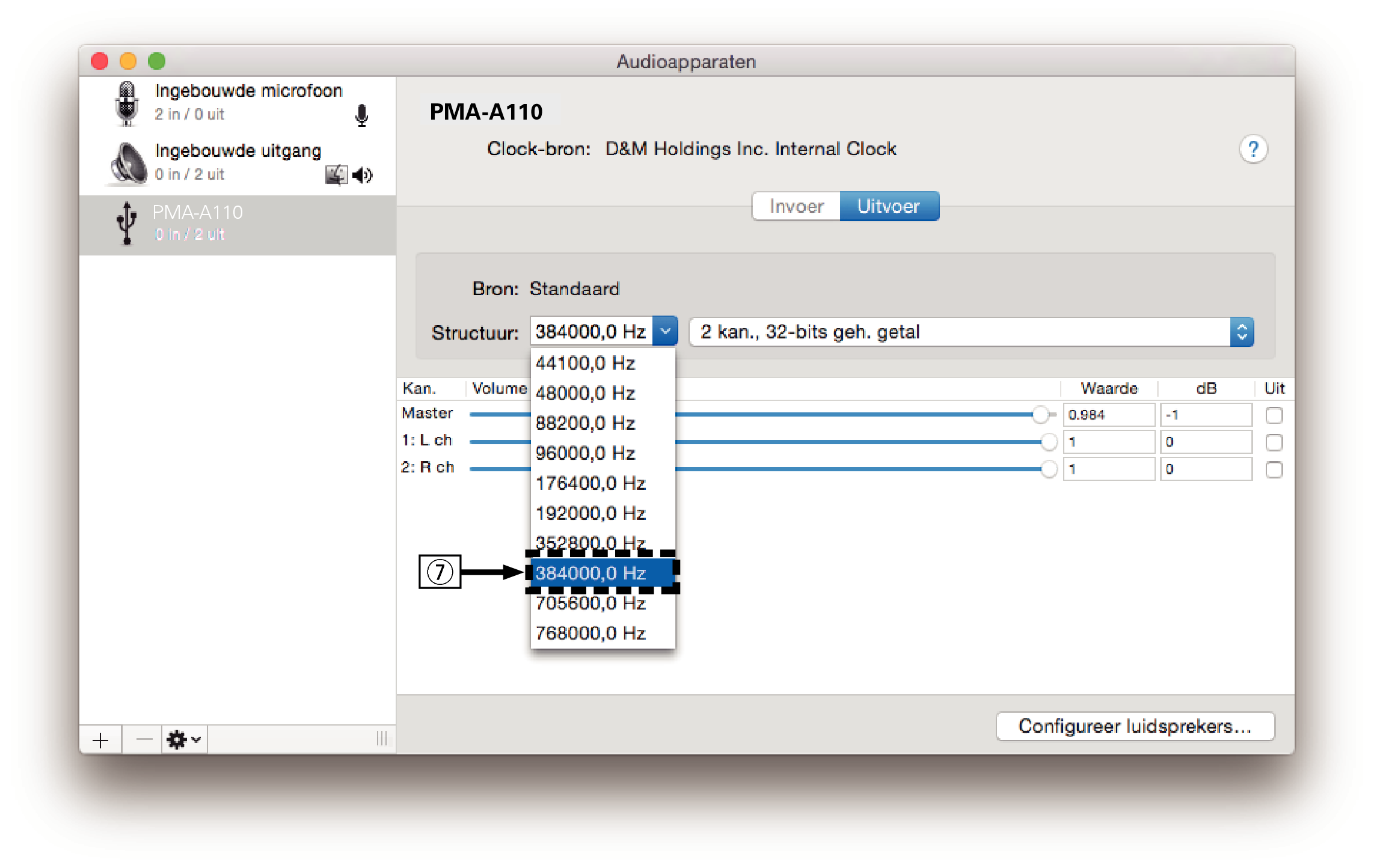The width and height of the screenshot is (1374, 868).
Task: Open the 2 kan., 32-bits format dropdown
Action: click(1242, 331)
